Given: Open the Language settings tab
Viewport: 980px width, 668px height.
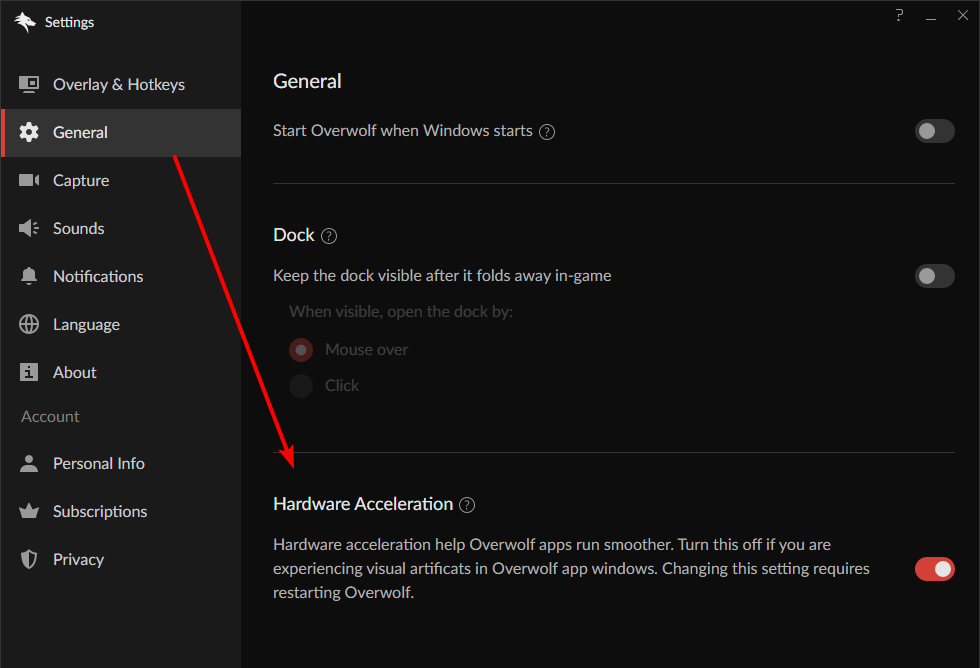Looking at the screenshot, I should (121, 324).
